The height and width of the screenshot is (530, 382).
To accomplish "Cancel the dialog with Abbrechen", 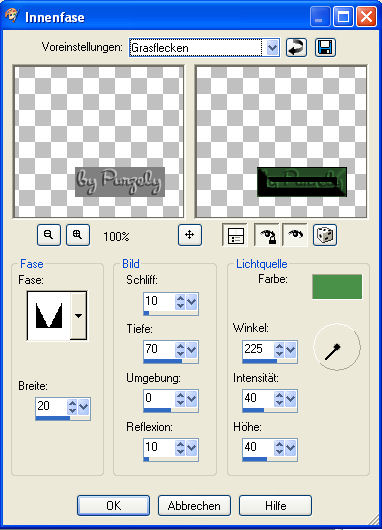I will 194,506.
